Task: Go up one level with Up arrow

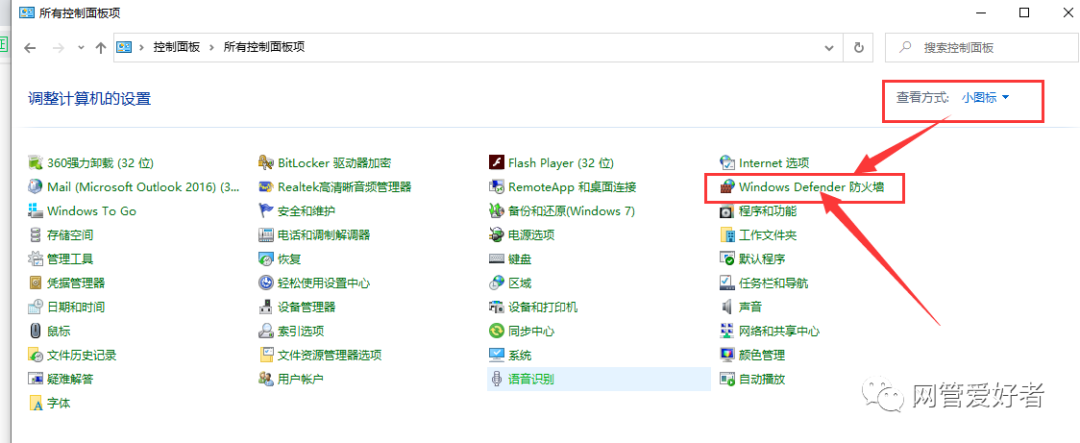Action: pyautogui.click(x=101, y=48)
